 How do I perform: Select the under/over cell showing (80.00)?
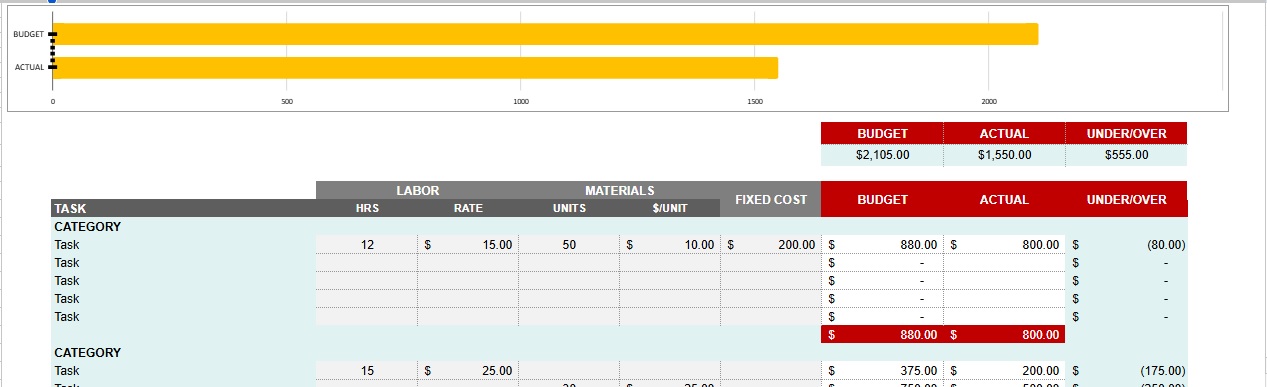click(x=1126, y=244)
